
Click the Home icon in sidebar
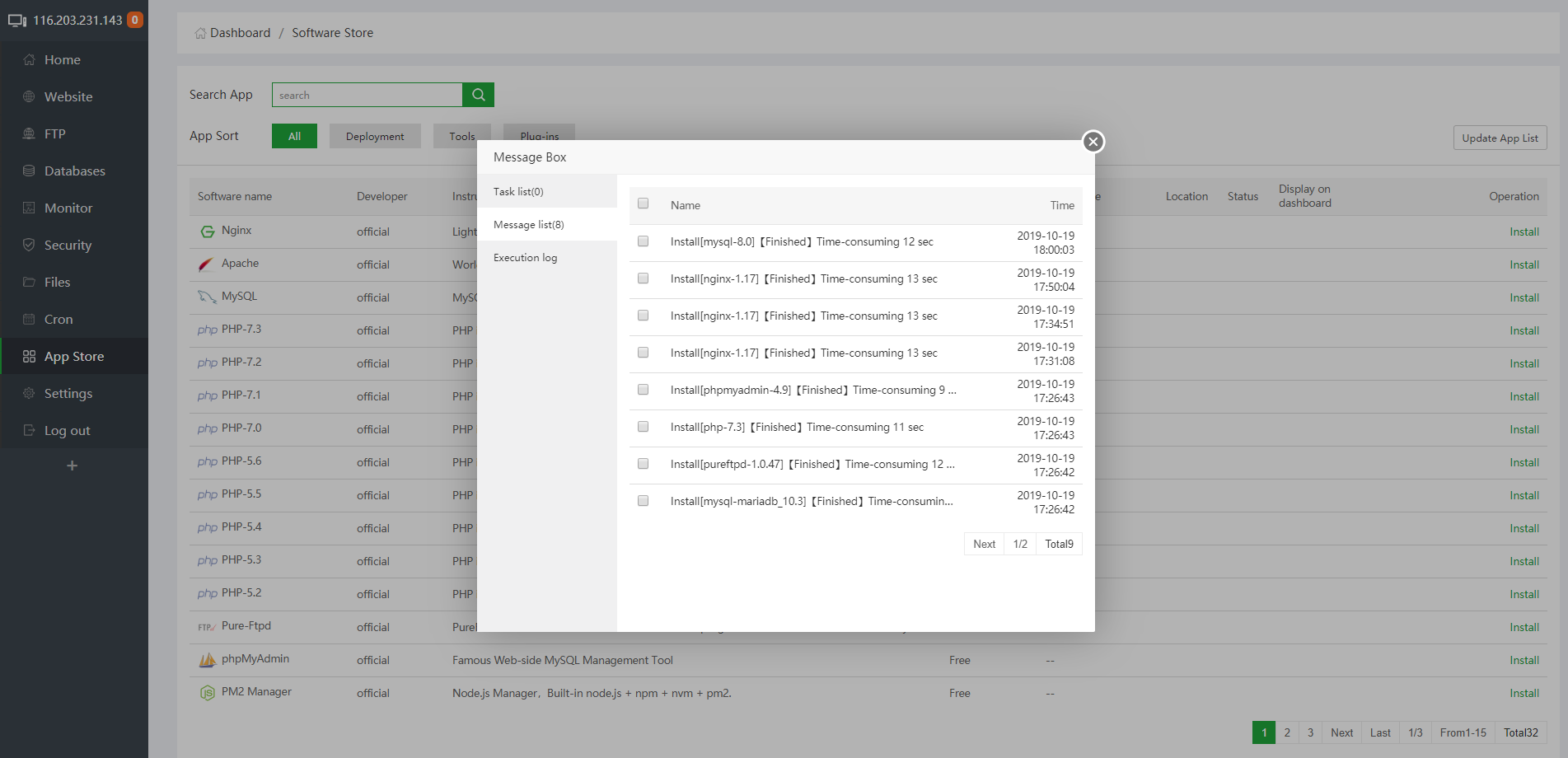(x=30, y=60)
